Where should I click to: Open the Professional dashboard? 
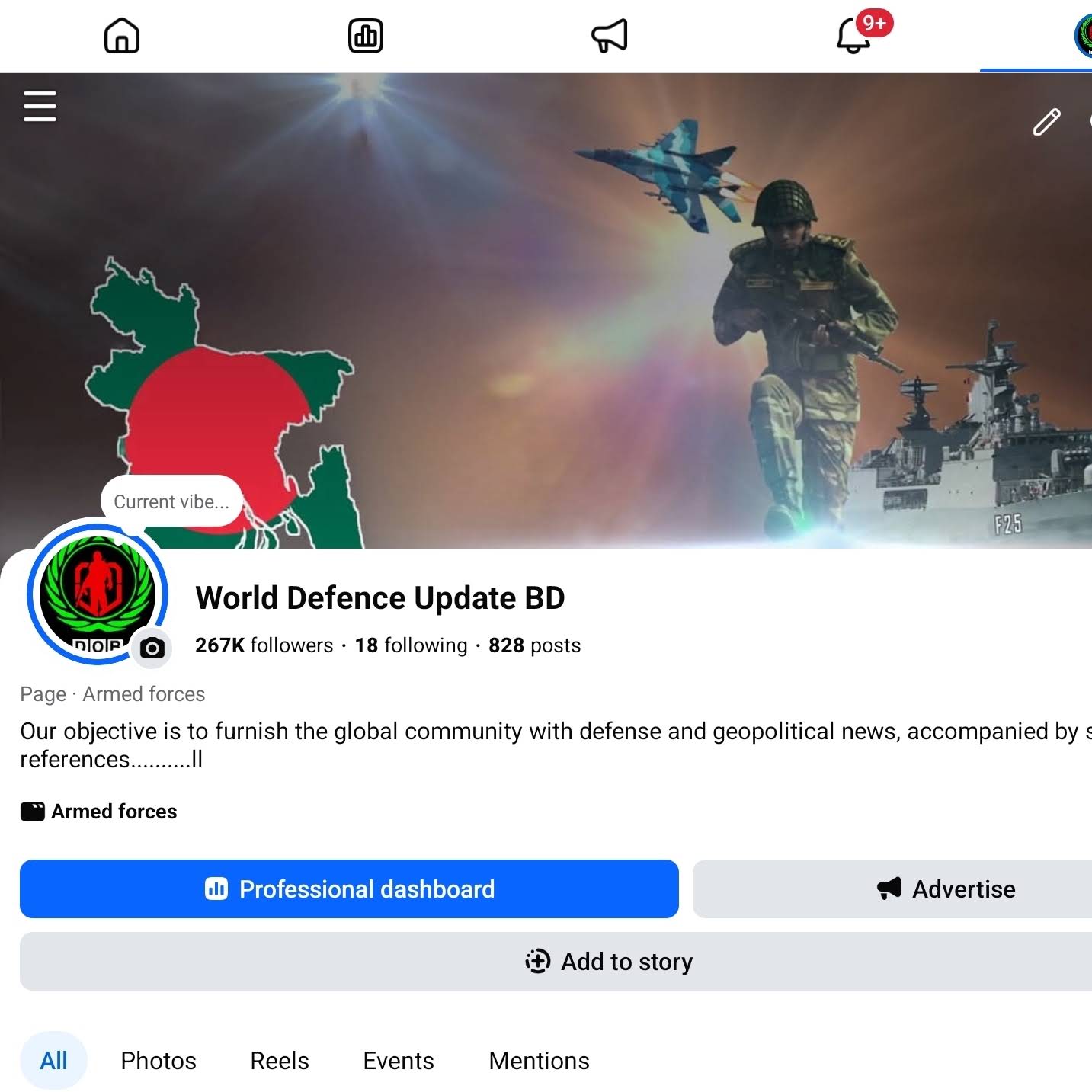click(349, 889)
